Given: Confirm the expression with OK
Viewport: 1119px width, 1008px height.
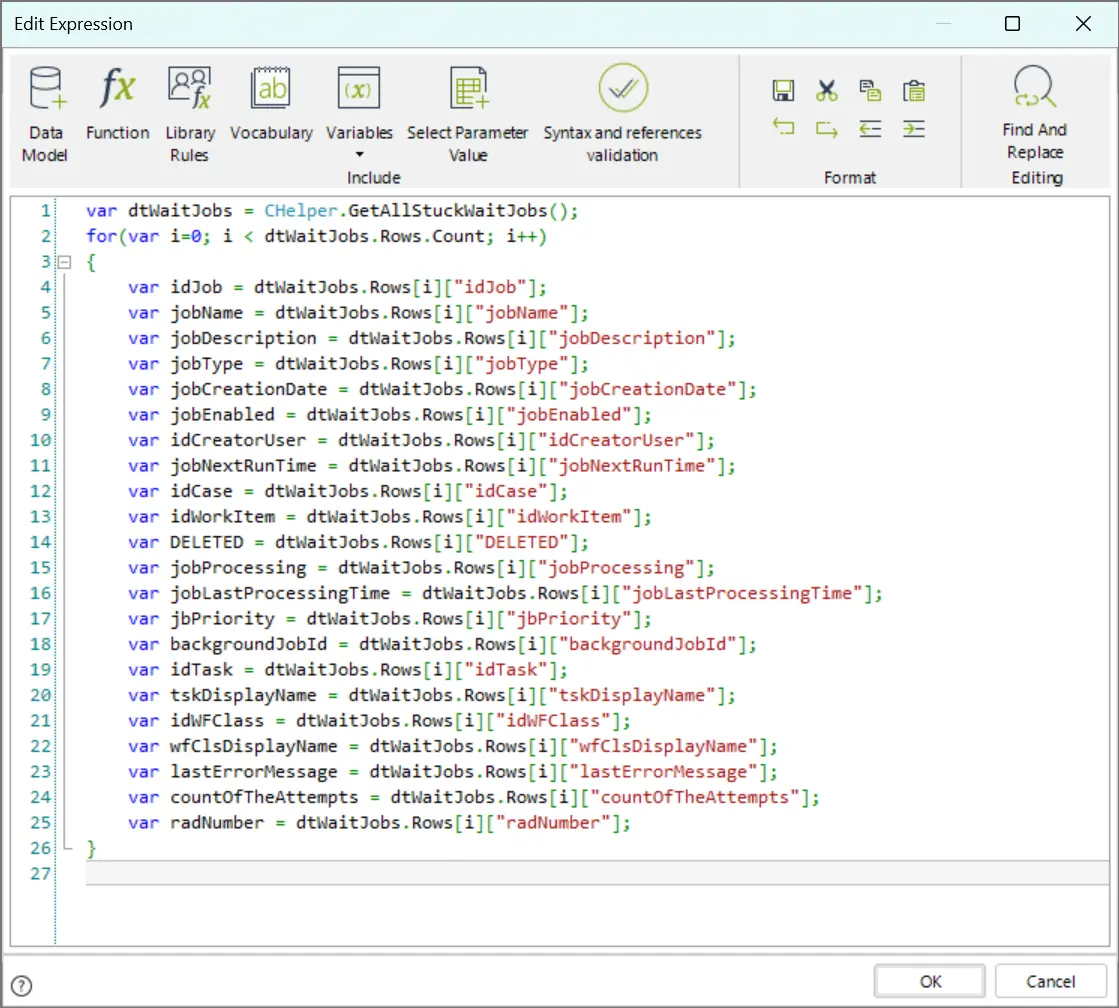Looking at the screenshot, I should (930, 982).
